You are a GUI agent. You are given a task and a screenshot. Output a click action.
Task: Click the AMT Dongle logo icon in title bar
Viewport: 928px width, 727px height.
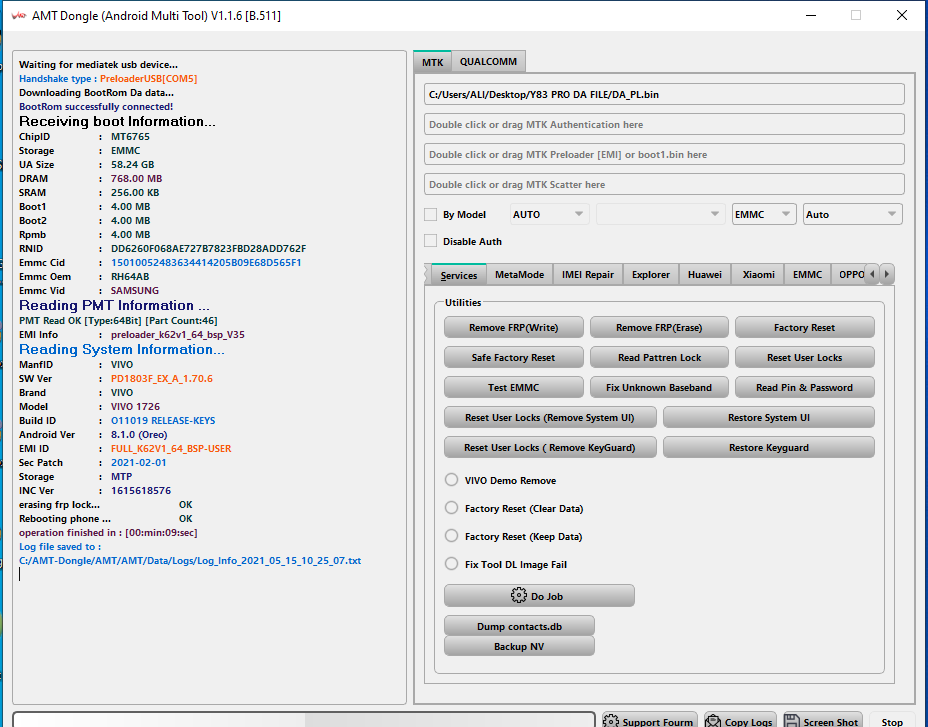pos(18,15)
